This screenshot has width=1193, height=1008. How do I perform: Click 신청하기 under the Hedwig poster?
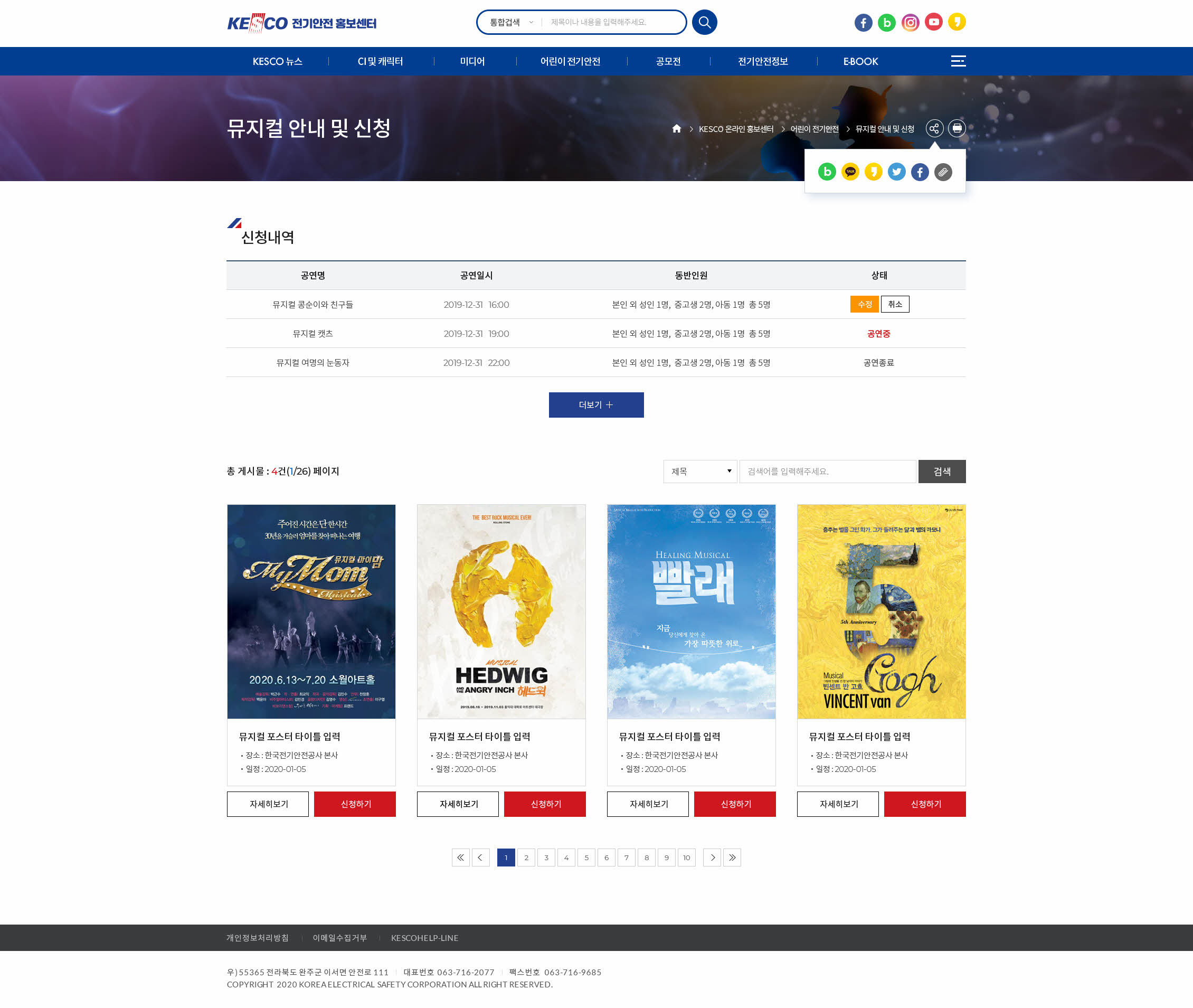[545, 804]
